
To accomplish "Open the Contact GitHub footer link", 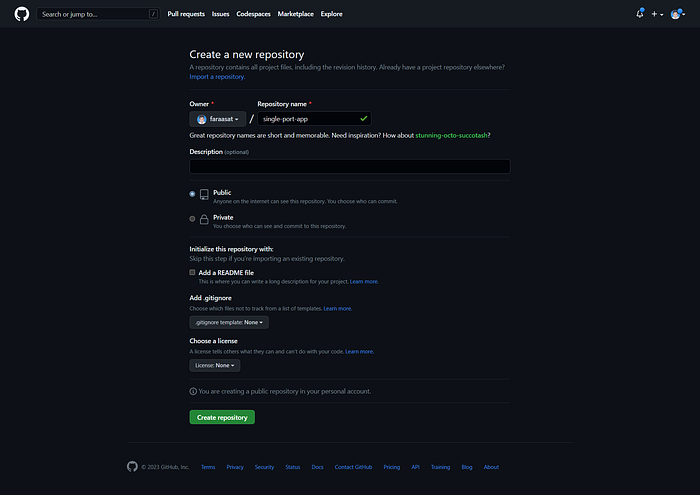I will click(354, 467).
